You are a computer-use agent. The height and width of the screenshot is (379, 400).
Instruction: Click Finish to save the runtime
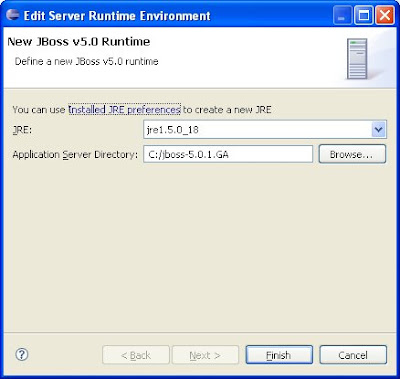click(279, 355)
